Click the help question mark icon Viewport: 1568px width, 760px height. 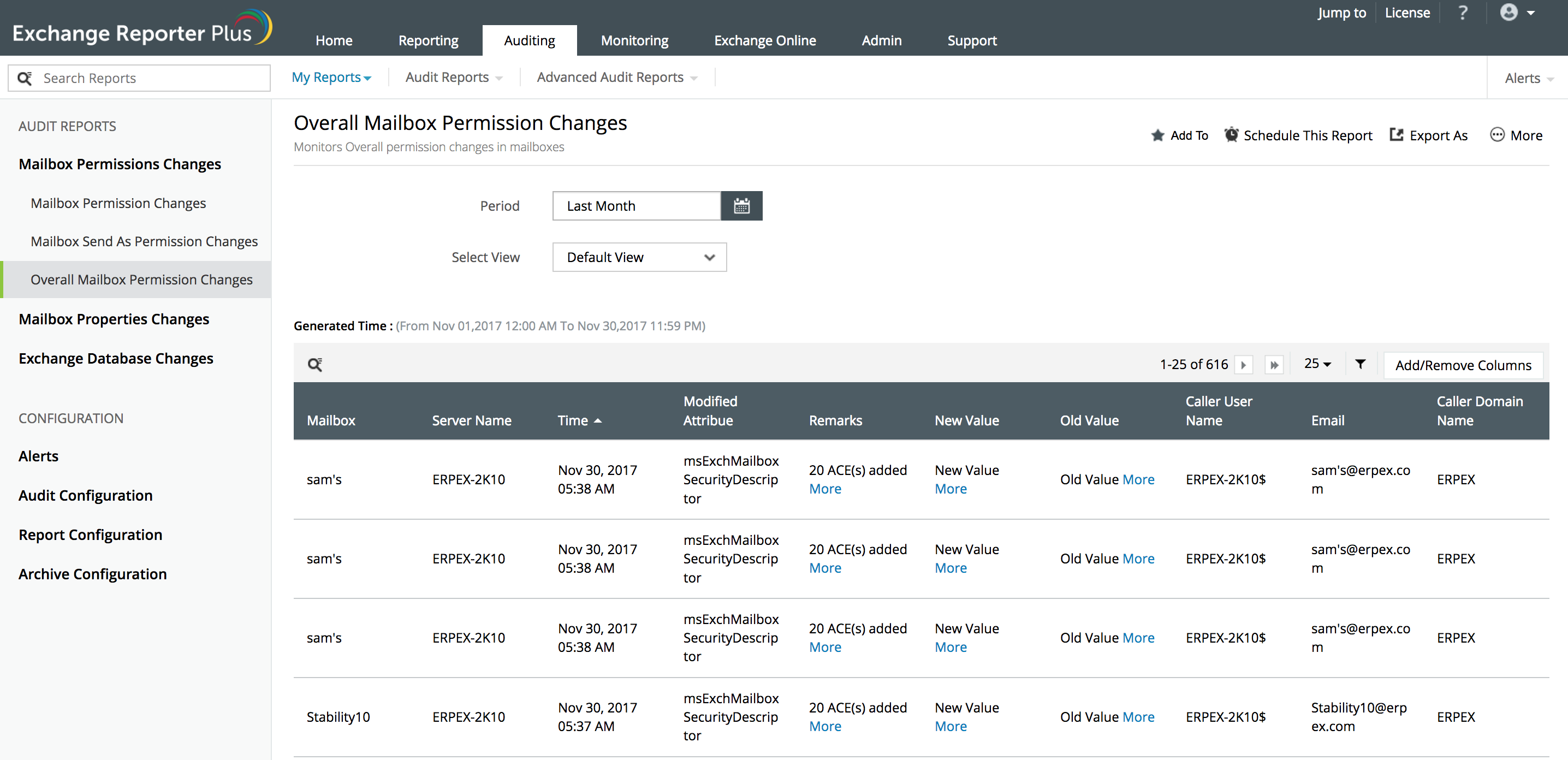click(1463, 13)
